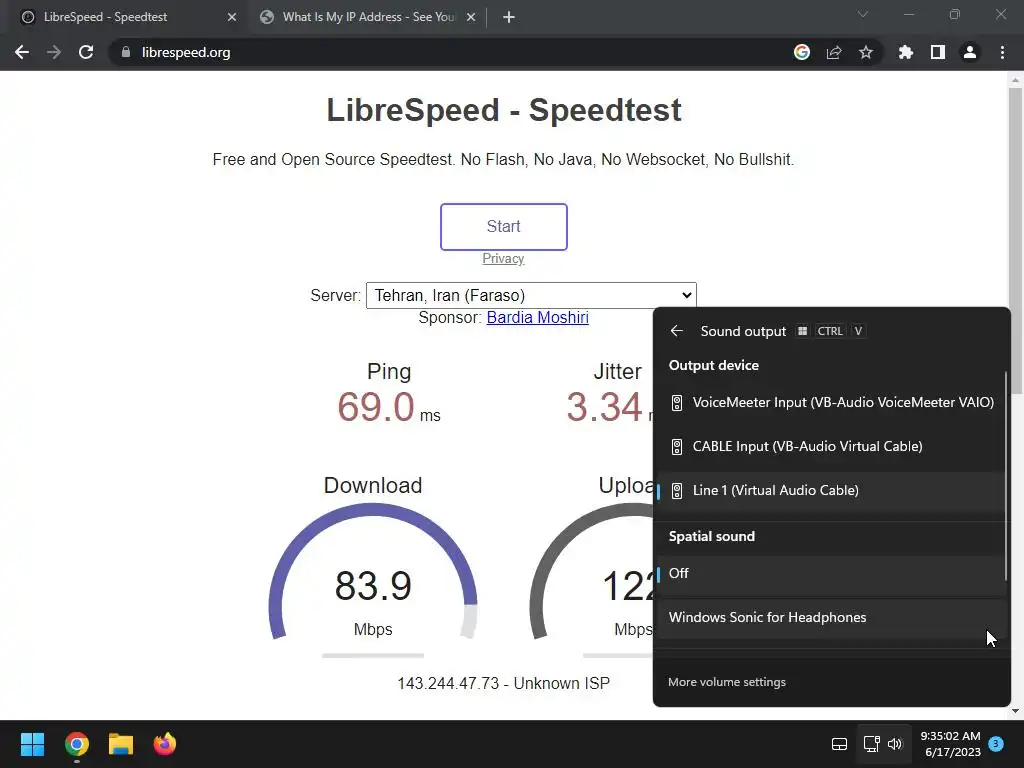Open network icon in system tray

coord(871,744)
